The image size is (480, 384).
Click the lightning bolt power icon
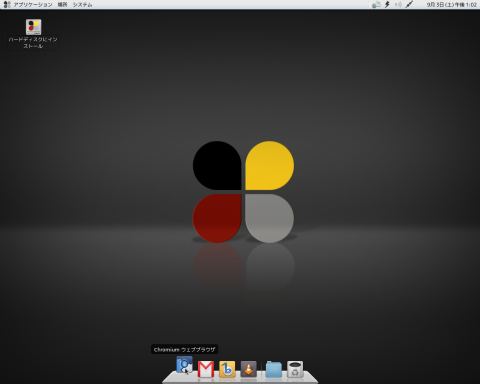387,5
